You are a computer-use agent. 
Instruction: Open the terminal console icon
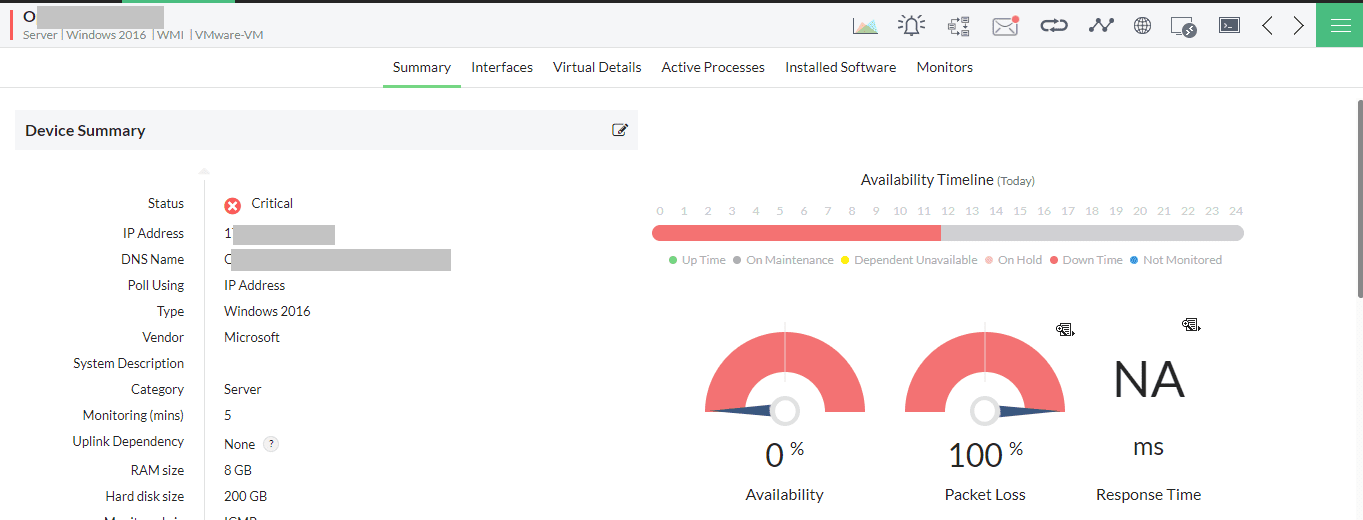click(1229, 26)
